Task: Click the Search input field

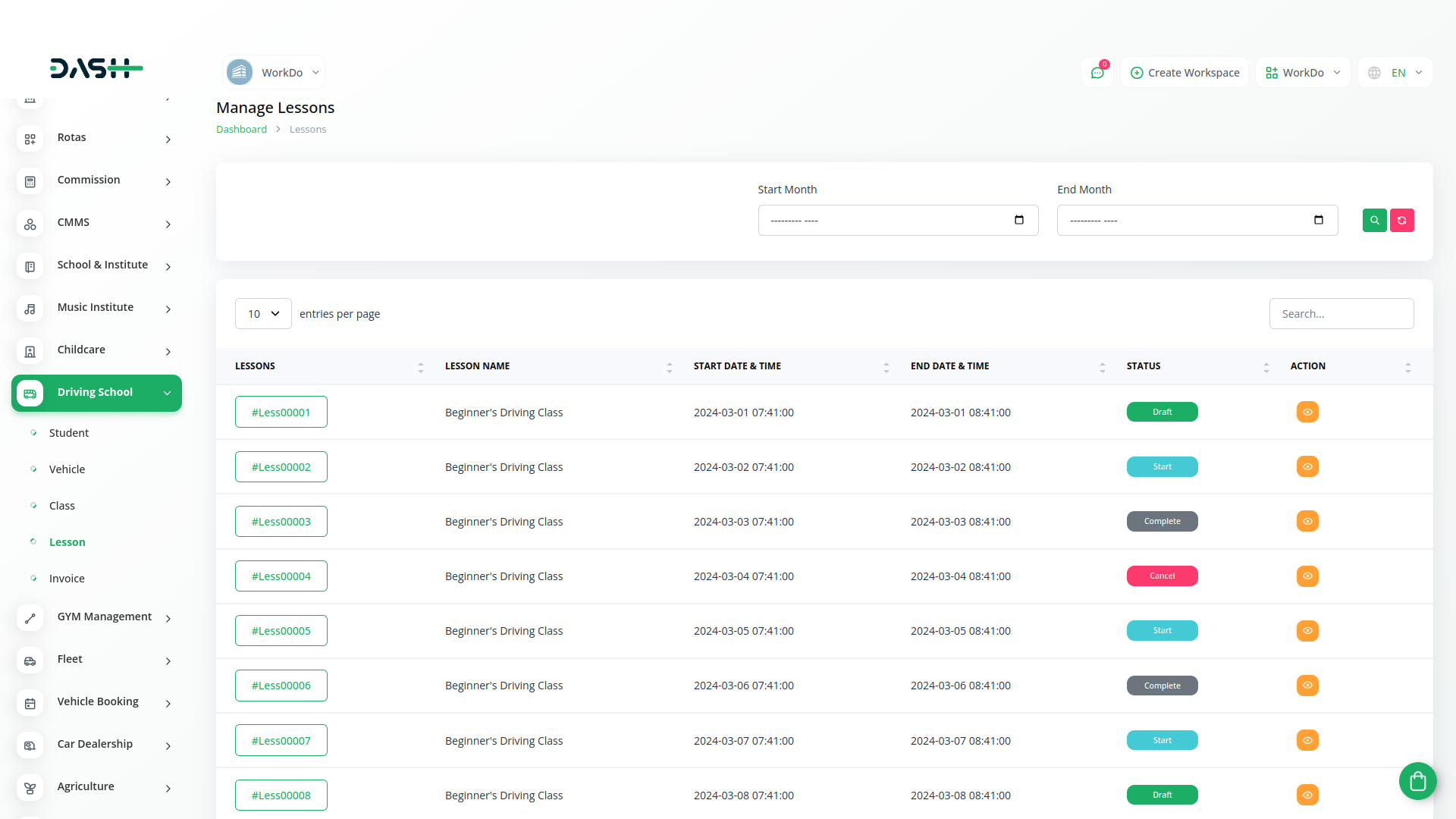Action: 1341,314
